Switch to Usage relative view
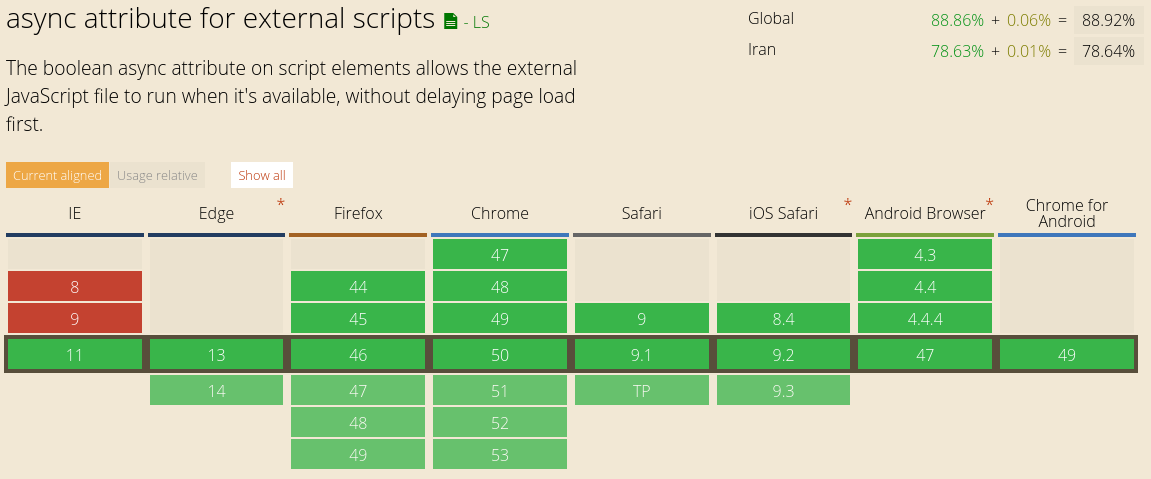 pos(157,175)
